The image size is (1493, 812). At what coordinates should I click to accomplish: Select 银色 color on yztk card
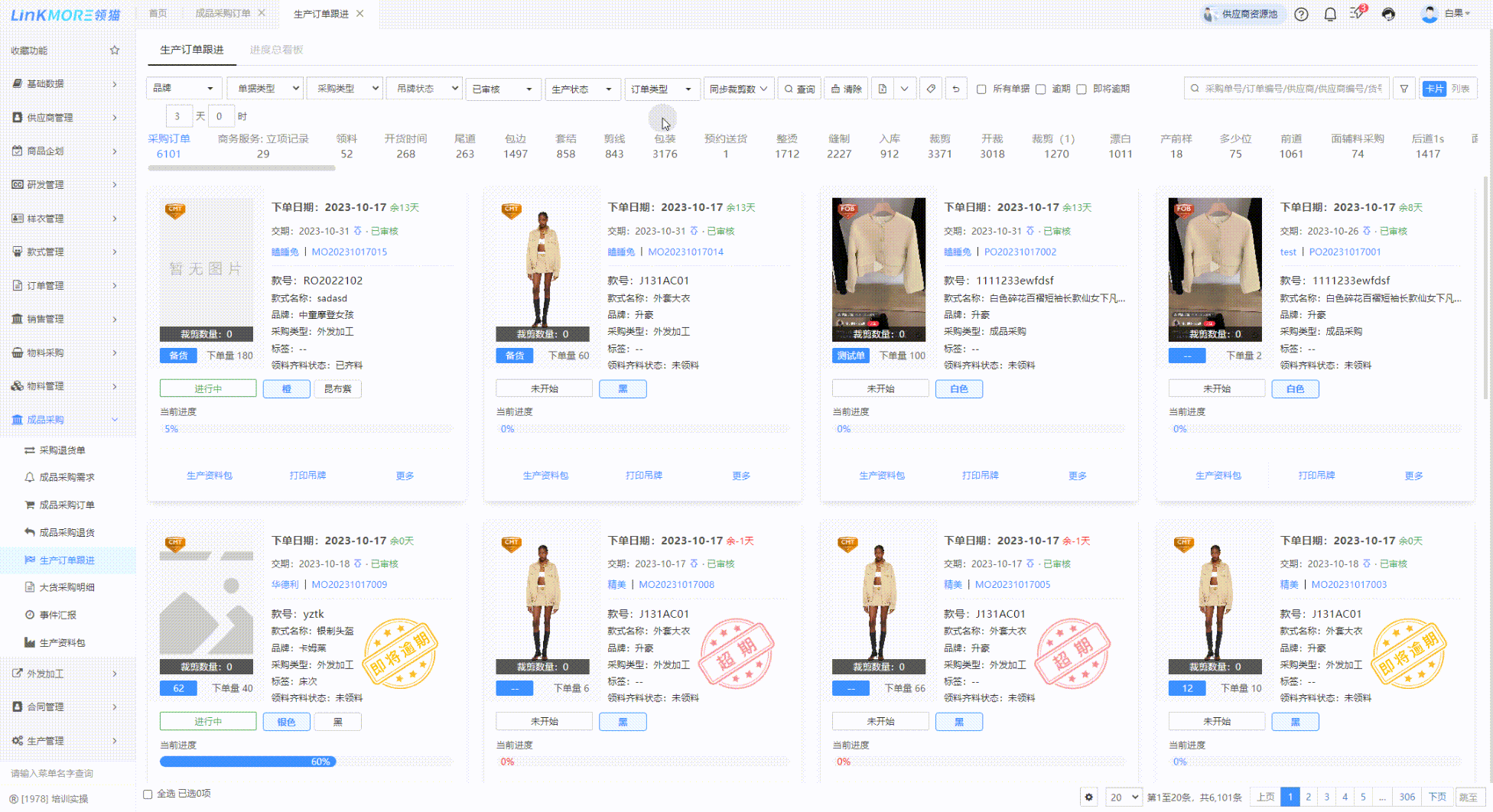coord(287,722)
